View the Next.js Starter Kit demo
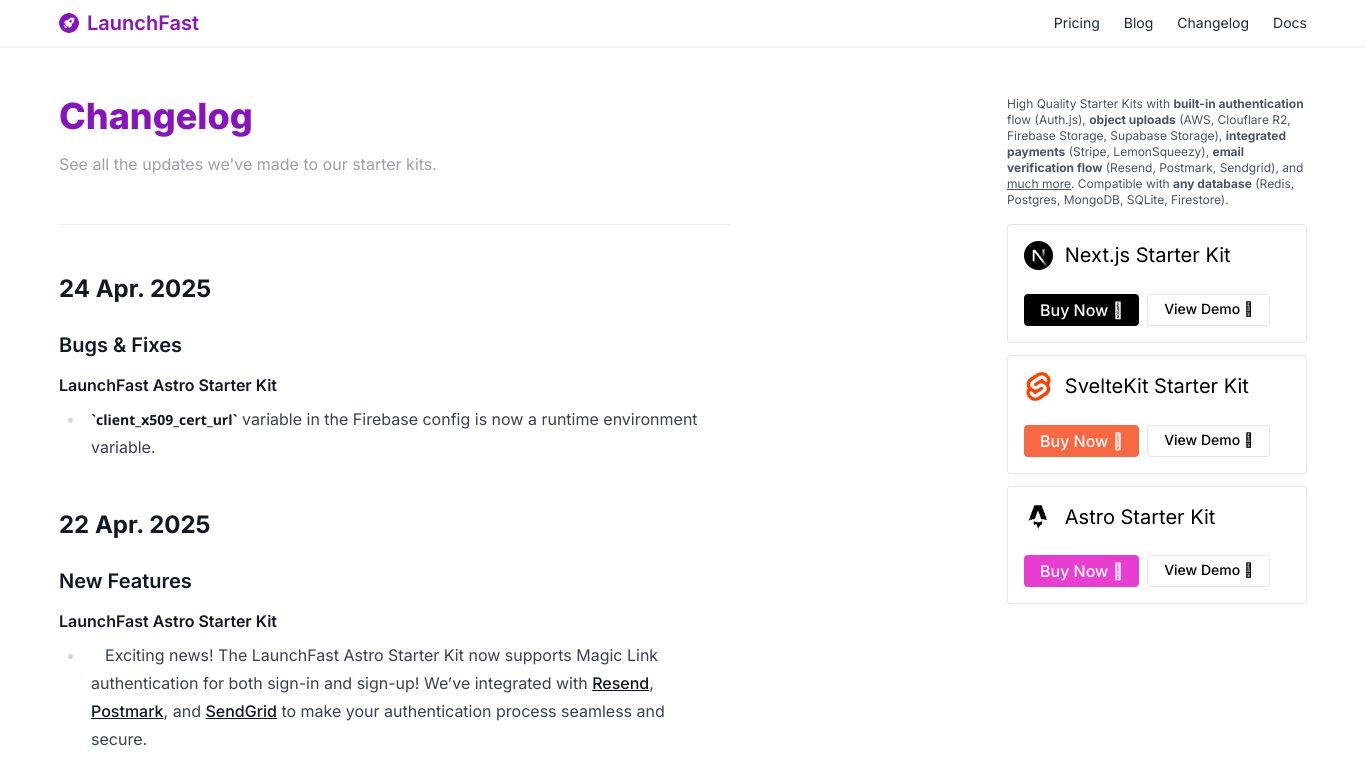This screenshot has height=768, width=1366. (1208, 310)
